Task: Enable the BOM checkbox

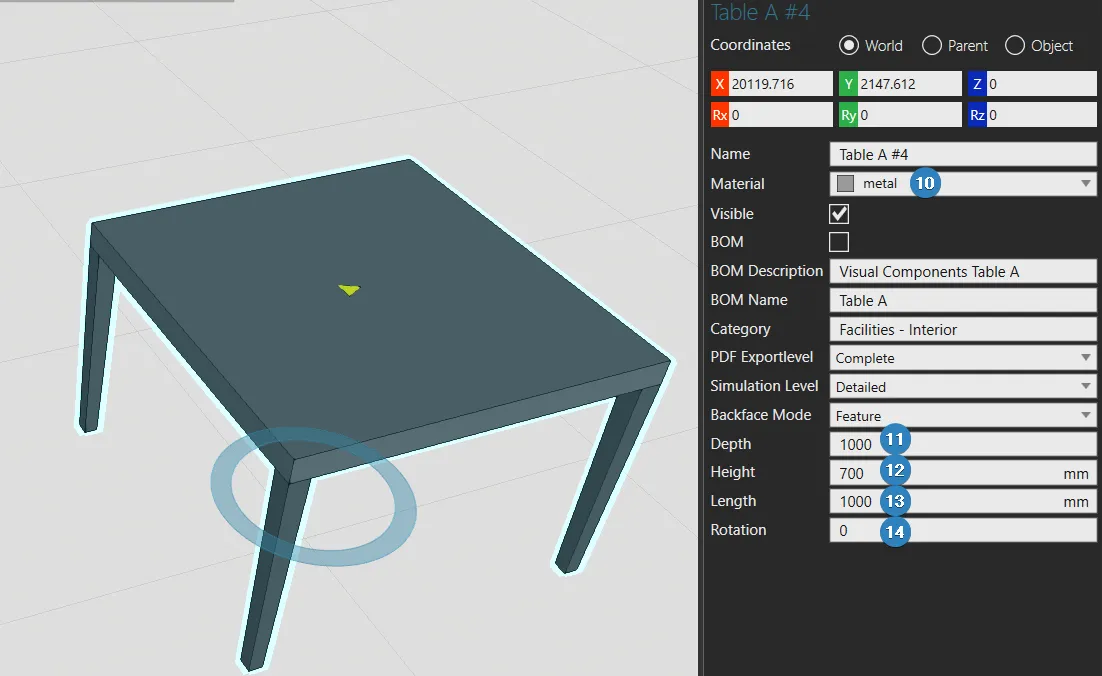Action: pyautogui.click(x=839, y=242)
